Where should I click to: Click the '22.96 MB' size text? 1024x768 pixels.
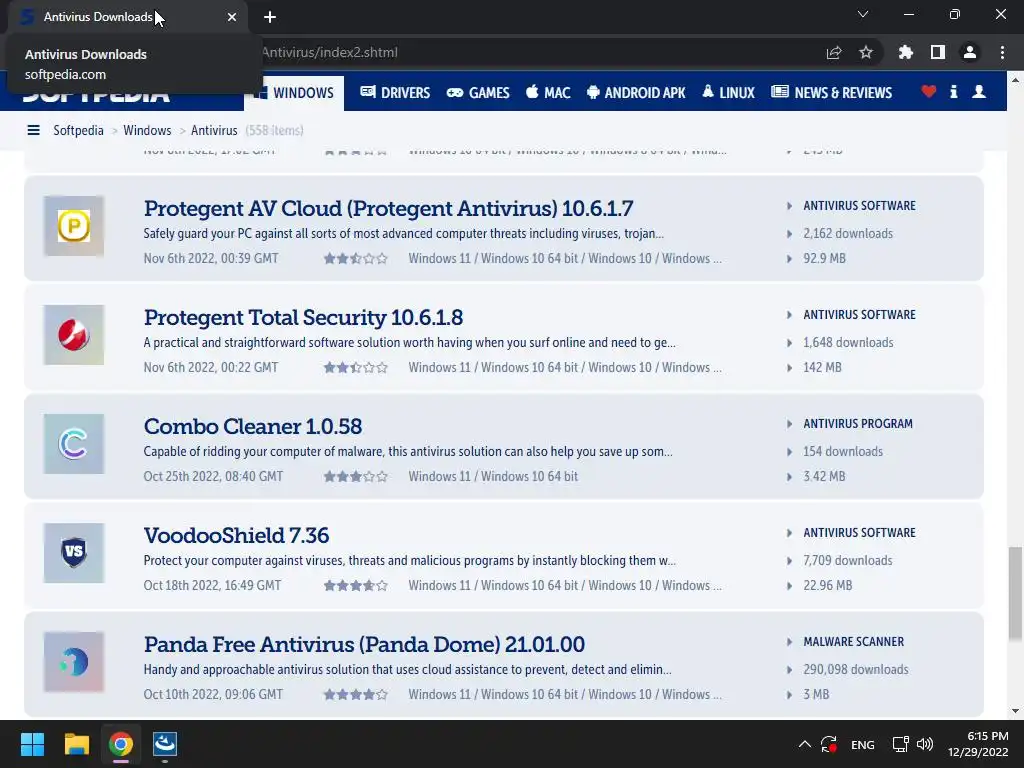point(827,586)
